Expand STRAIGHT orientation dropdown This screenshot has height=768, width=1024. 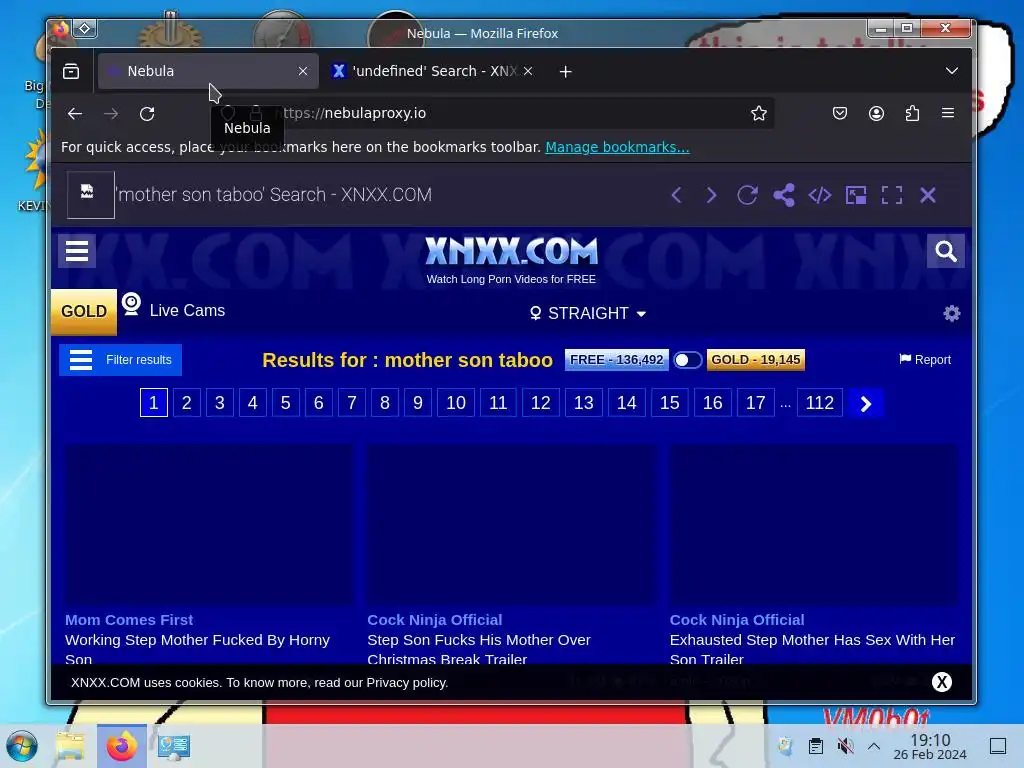coord(588,313)
